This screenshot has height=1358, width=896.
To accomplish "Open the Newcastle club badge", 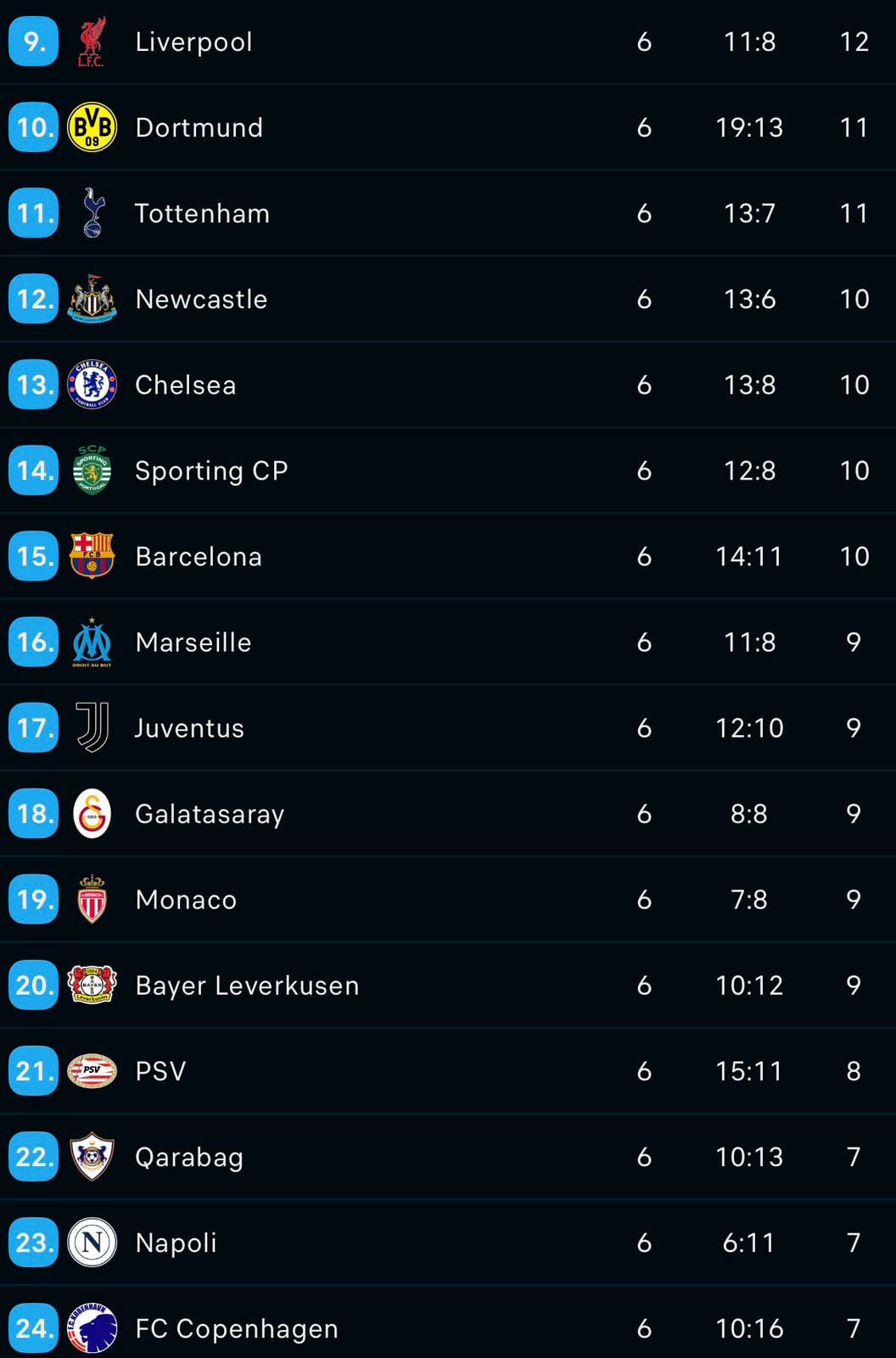I will click(92, 299).
